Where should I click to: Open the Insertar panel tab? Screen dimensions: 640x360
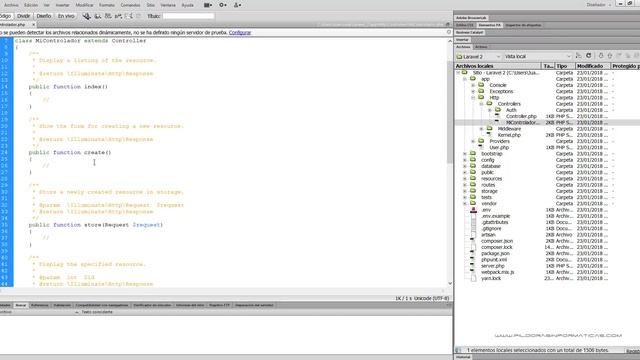[462, 40]
